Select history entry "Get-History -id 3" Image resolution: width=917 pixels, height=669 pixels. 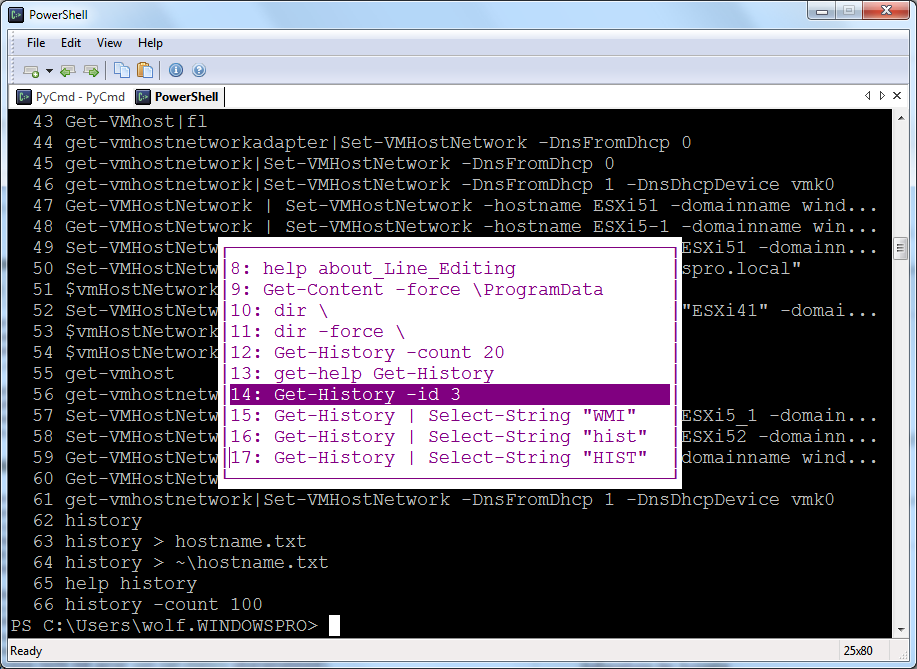coord(449,394)
